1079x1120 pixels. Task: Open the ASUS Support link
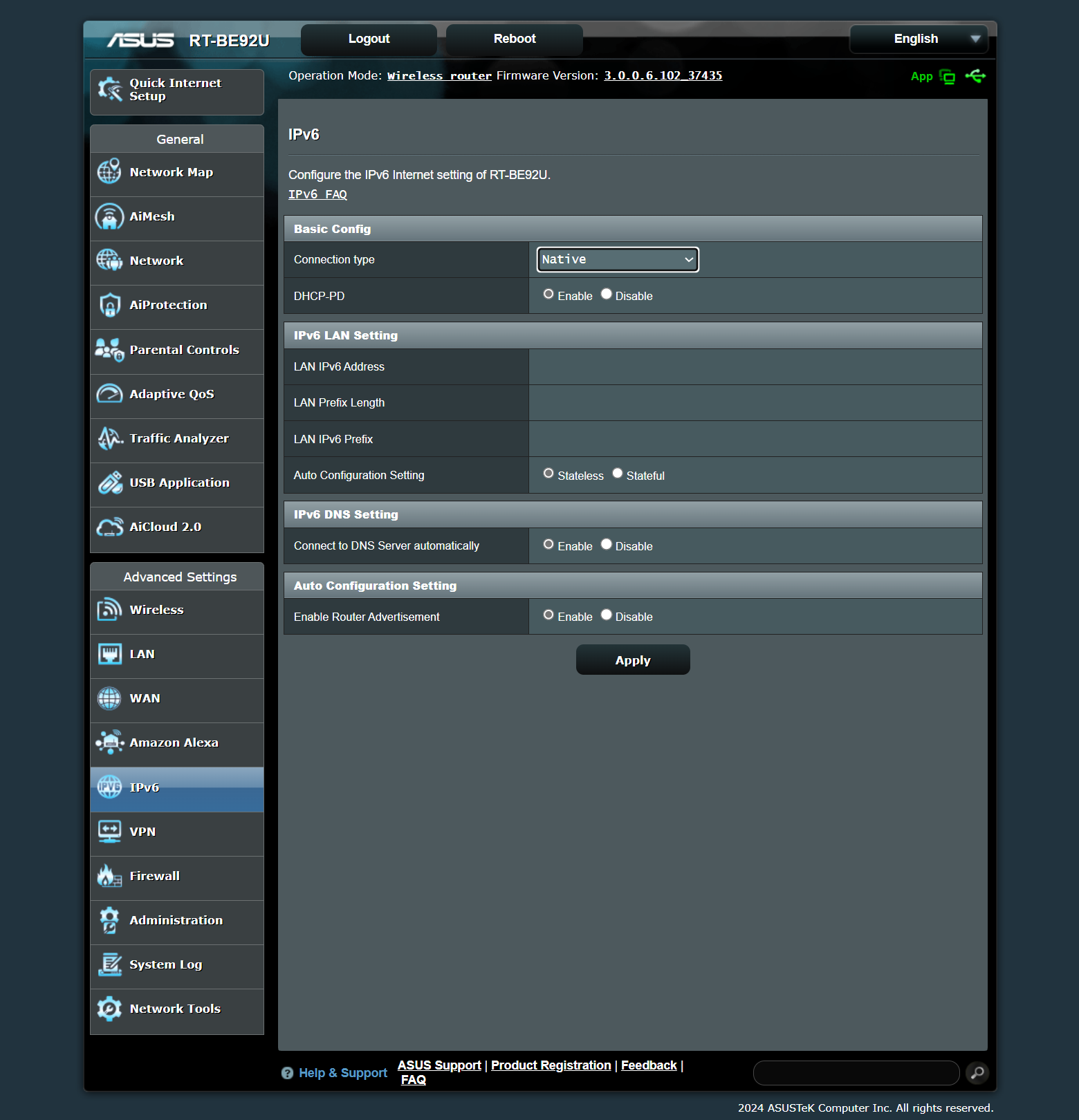pos(439,1065)
